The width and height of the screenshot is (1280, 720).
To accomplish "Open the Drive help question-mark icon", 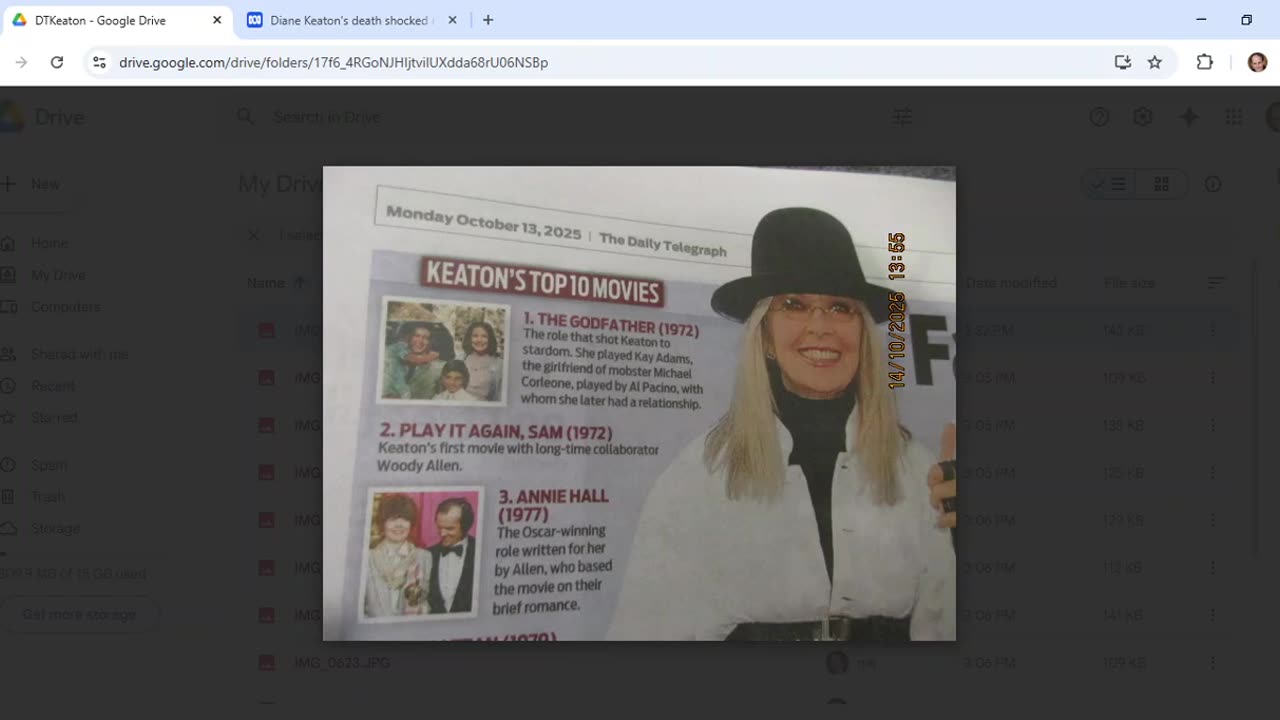I will (1099, 117).
